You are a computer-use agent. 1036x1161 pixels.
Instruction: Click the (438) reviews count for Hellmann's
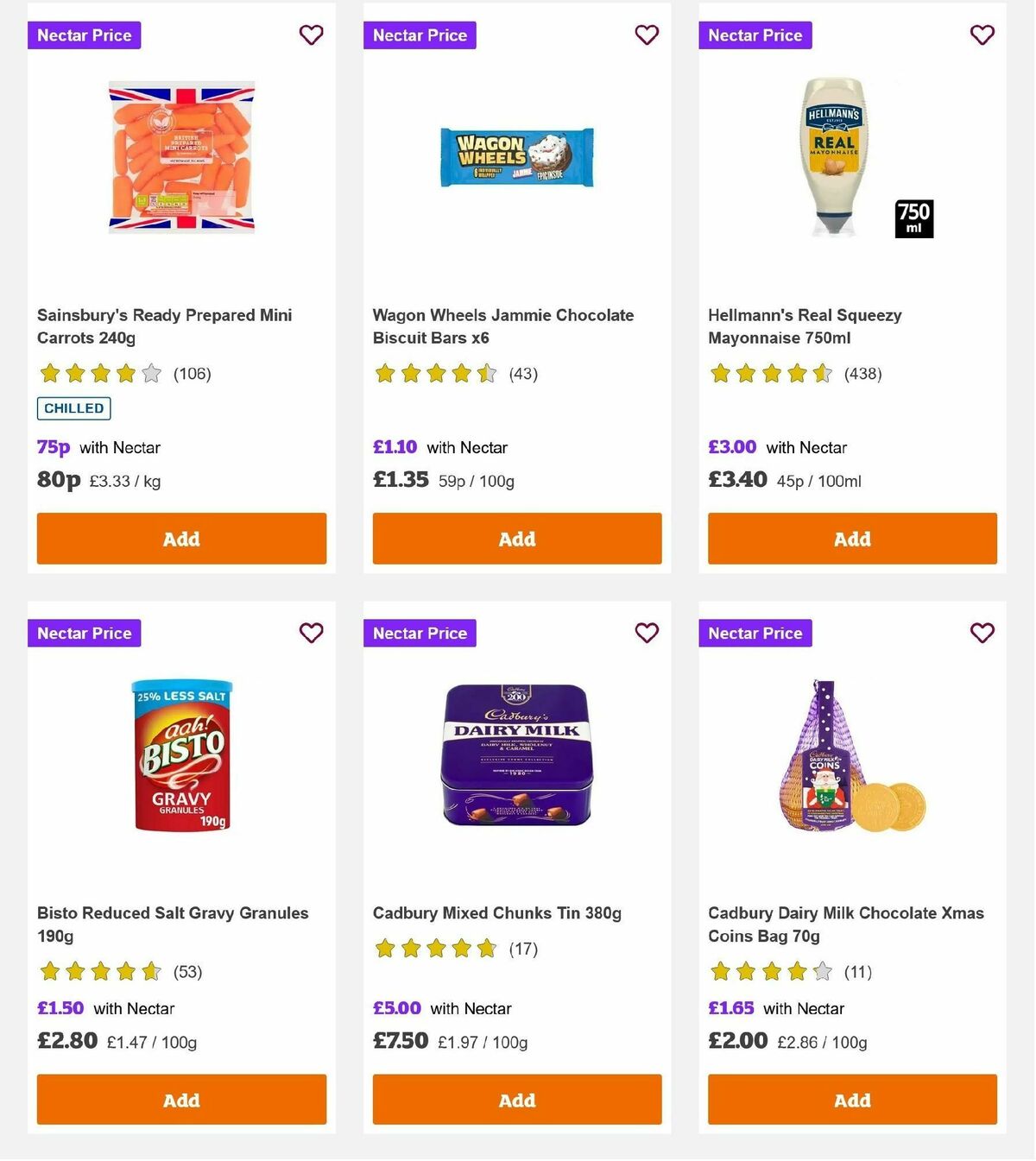(862, 374)
